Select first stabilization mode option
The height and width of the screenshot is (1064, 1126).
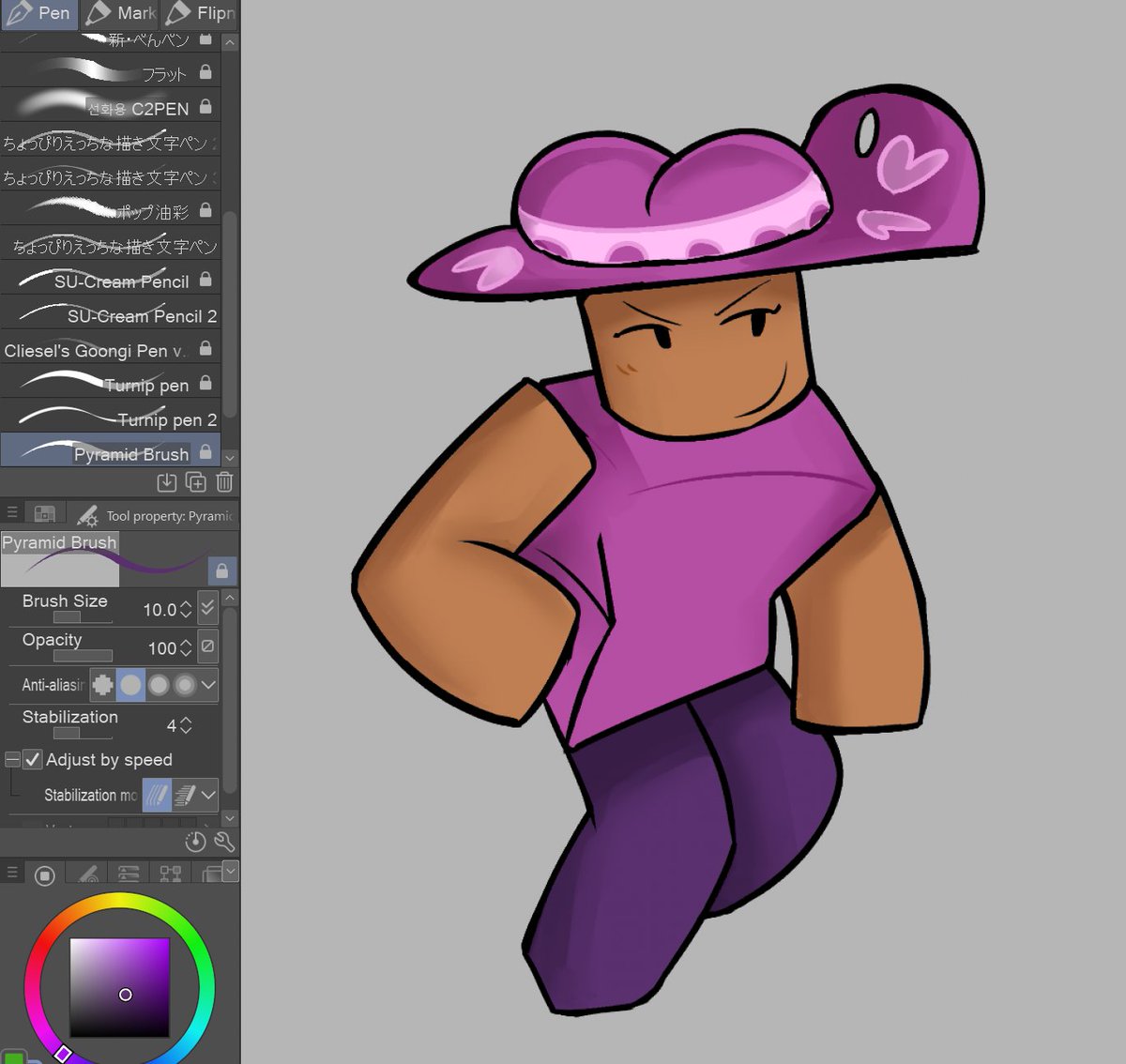pyautogui.click(x=157, y=796)
